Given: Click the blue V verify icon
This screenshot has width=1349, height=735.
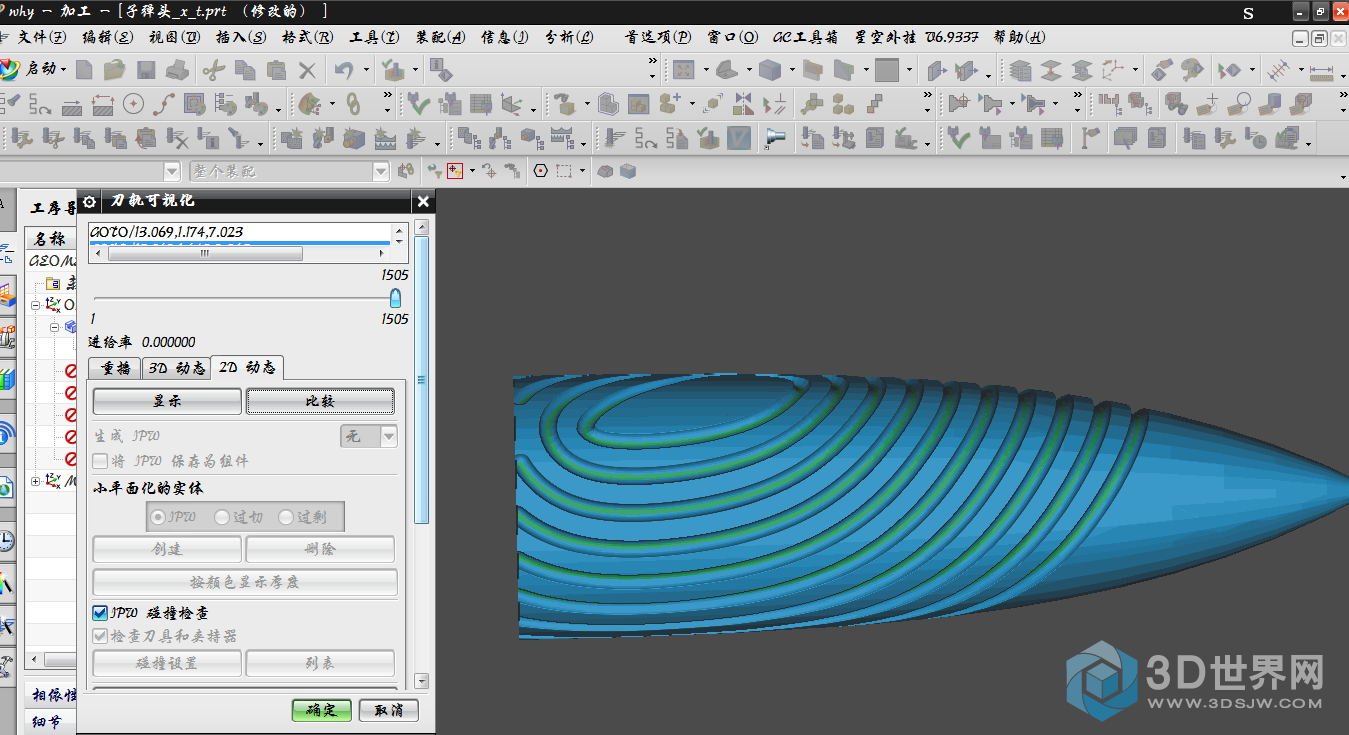Looking at the screenshot, I should coord(738,137).
